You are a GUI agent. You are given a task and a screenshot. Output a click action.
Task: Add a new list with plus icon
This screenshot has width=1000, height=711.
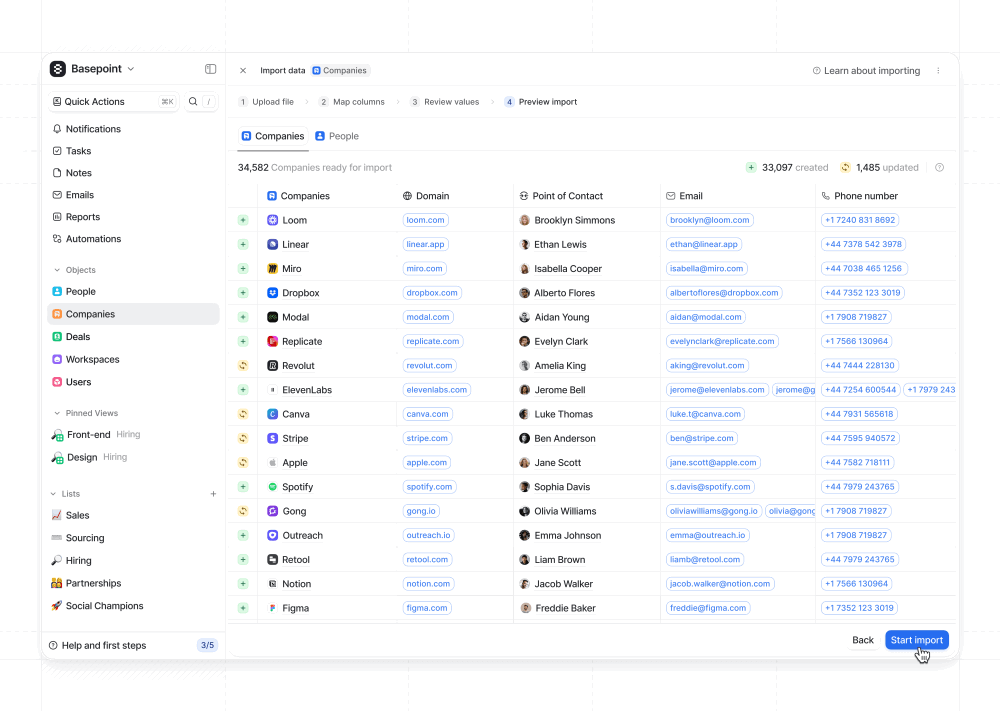(213, 494)
